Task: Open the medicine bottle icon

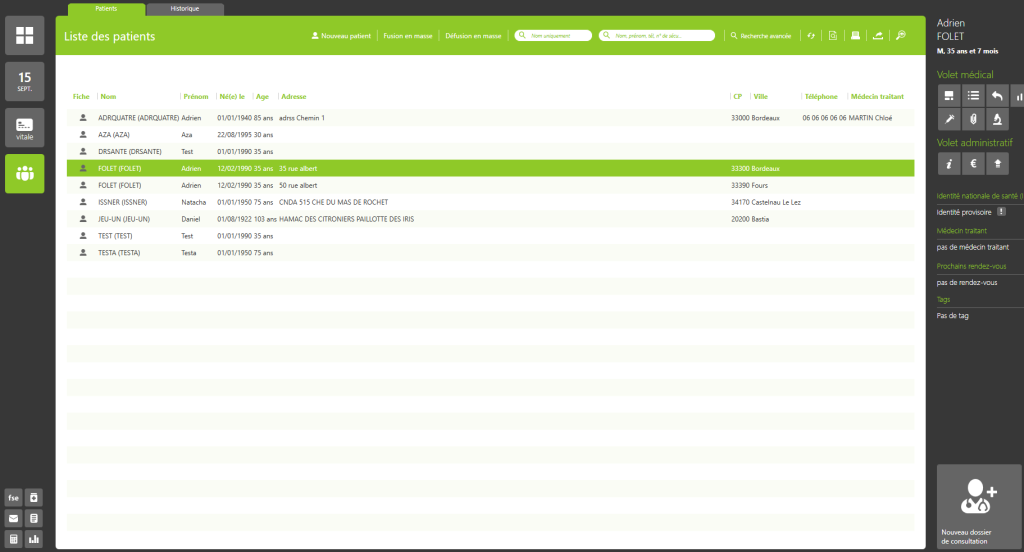Action: (34, 497)
